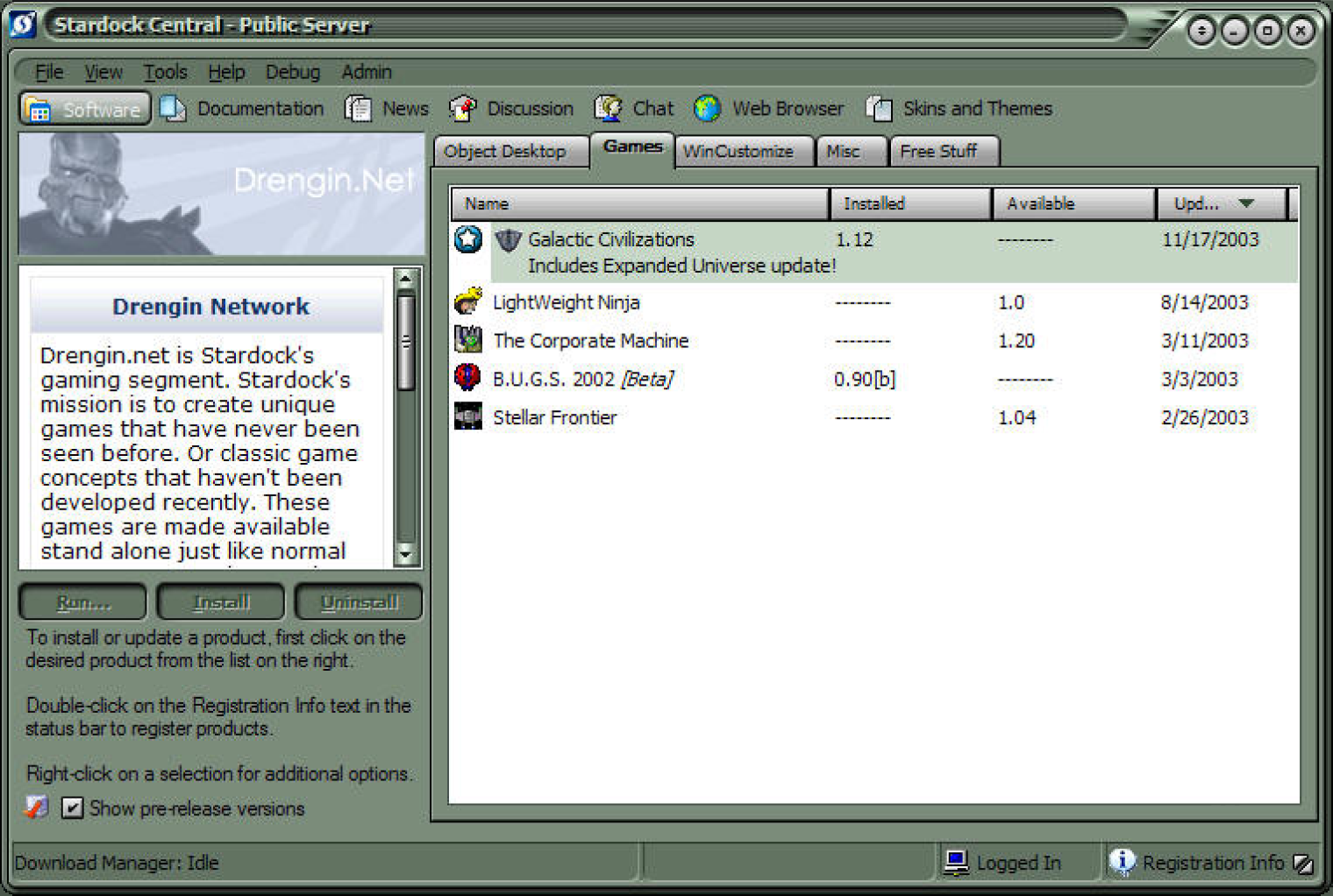Select the LightWeight Ninja row
This screenshot has width=1333, height=896.
click(x=874, y=302)
